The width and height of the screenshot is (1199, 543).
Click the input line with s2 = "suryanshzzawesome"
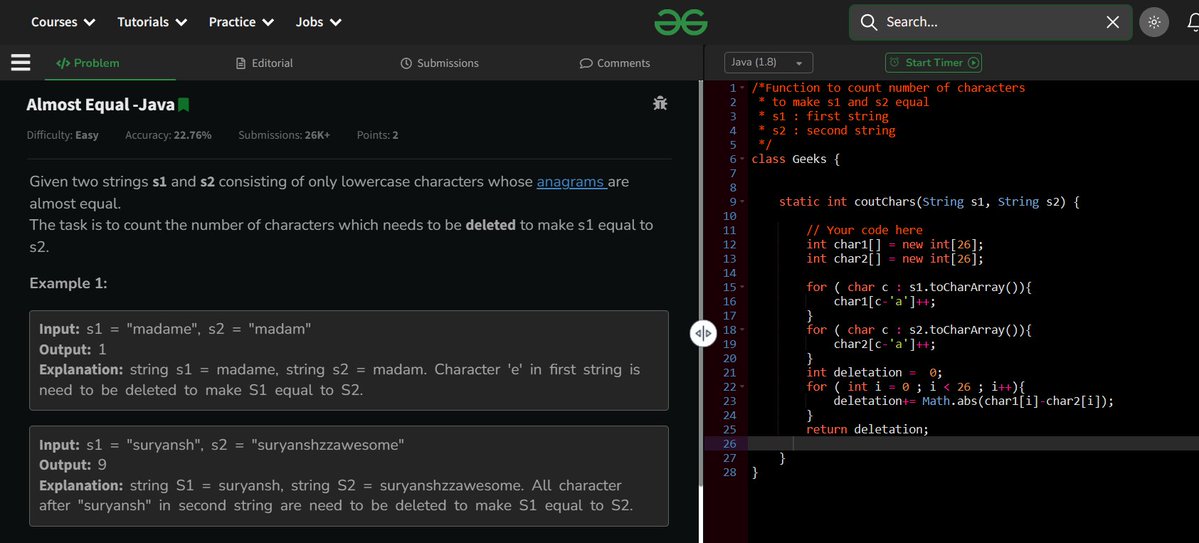click(x=222, y=444)
